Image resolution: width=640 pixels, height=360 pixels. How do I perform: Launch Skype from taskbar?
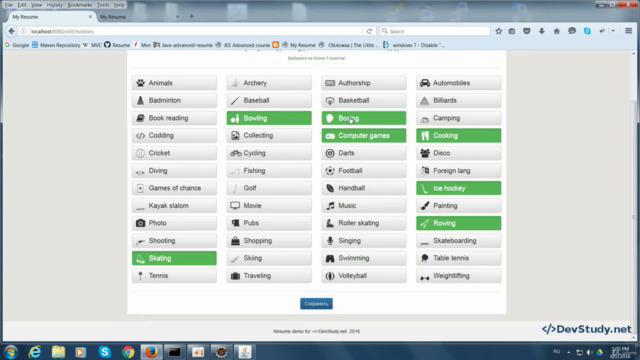pos(104,352)
